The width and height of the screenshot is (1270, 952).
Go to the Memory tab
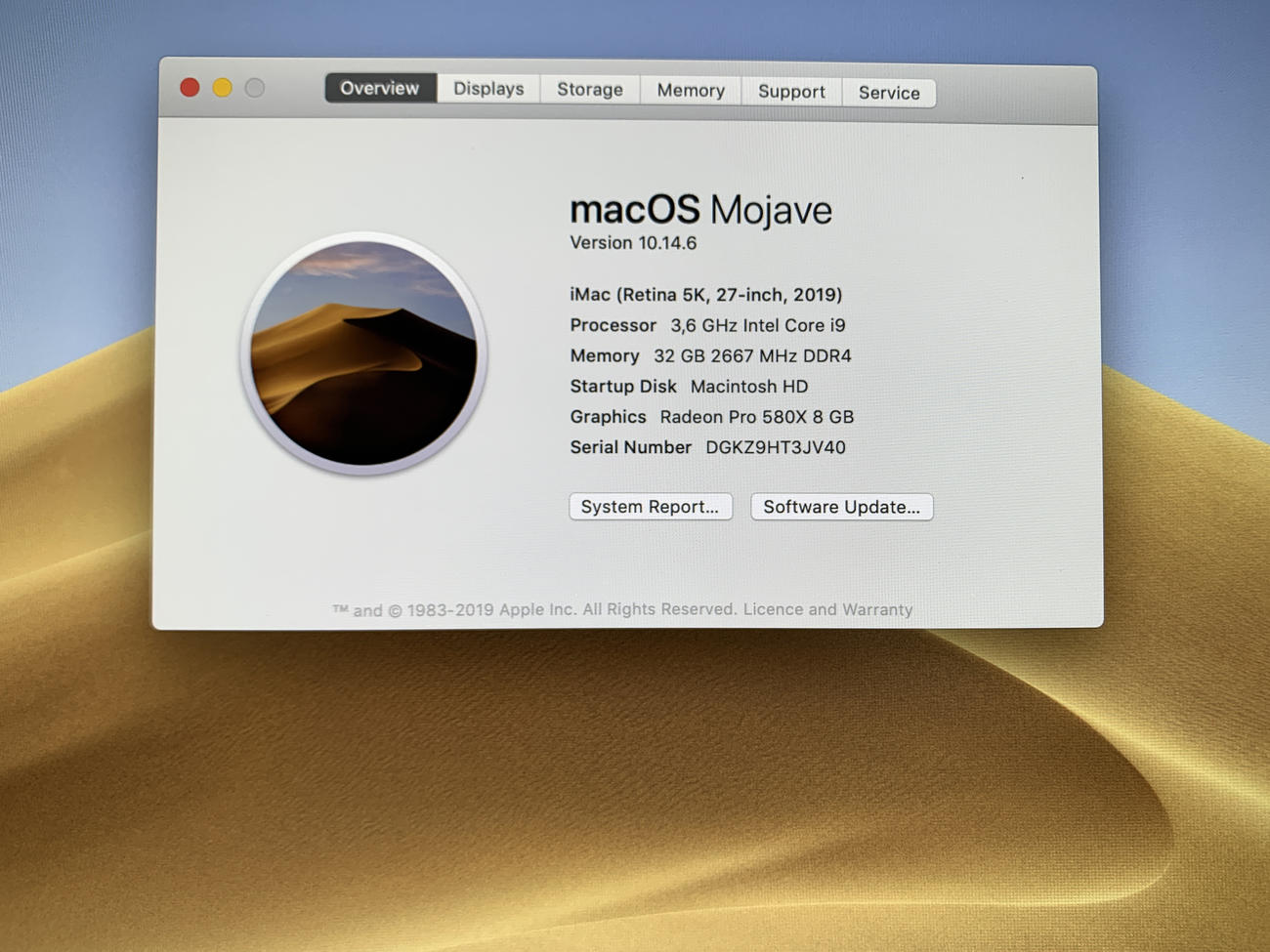(x=691, y=91)
